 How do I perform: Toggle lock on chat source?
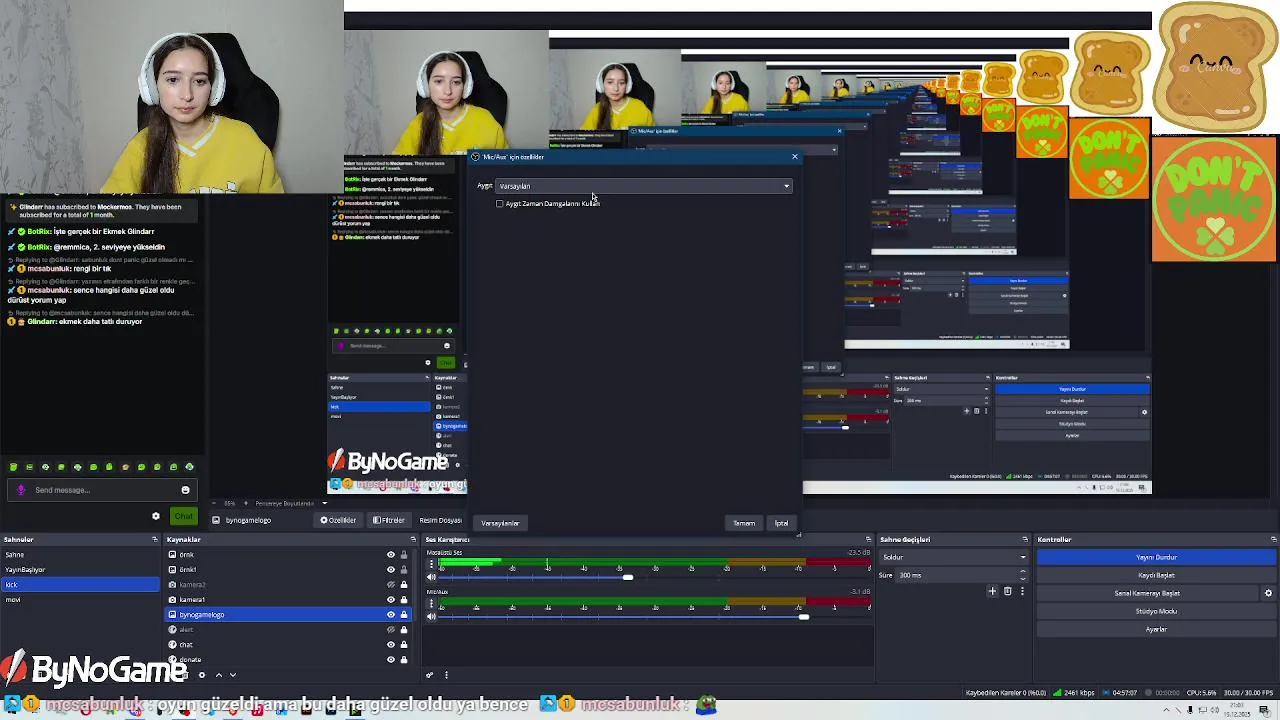(404, 644)
